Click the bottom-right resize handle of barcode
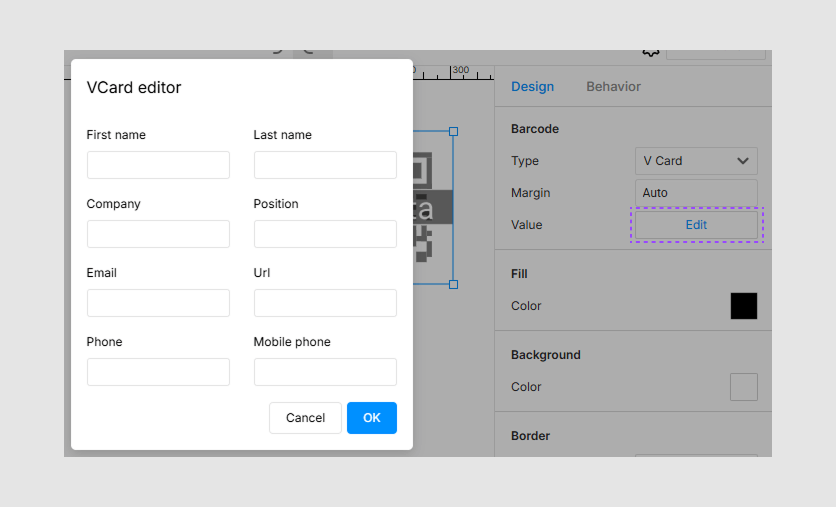Screen dimensions: 836x507 tap(453, 284)
